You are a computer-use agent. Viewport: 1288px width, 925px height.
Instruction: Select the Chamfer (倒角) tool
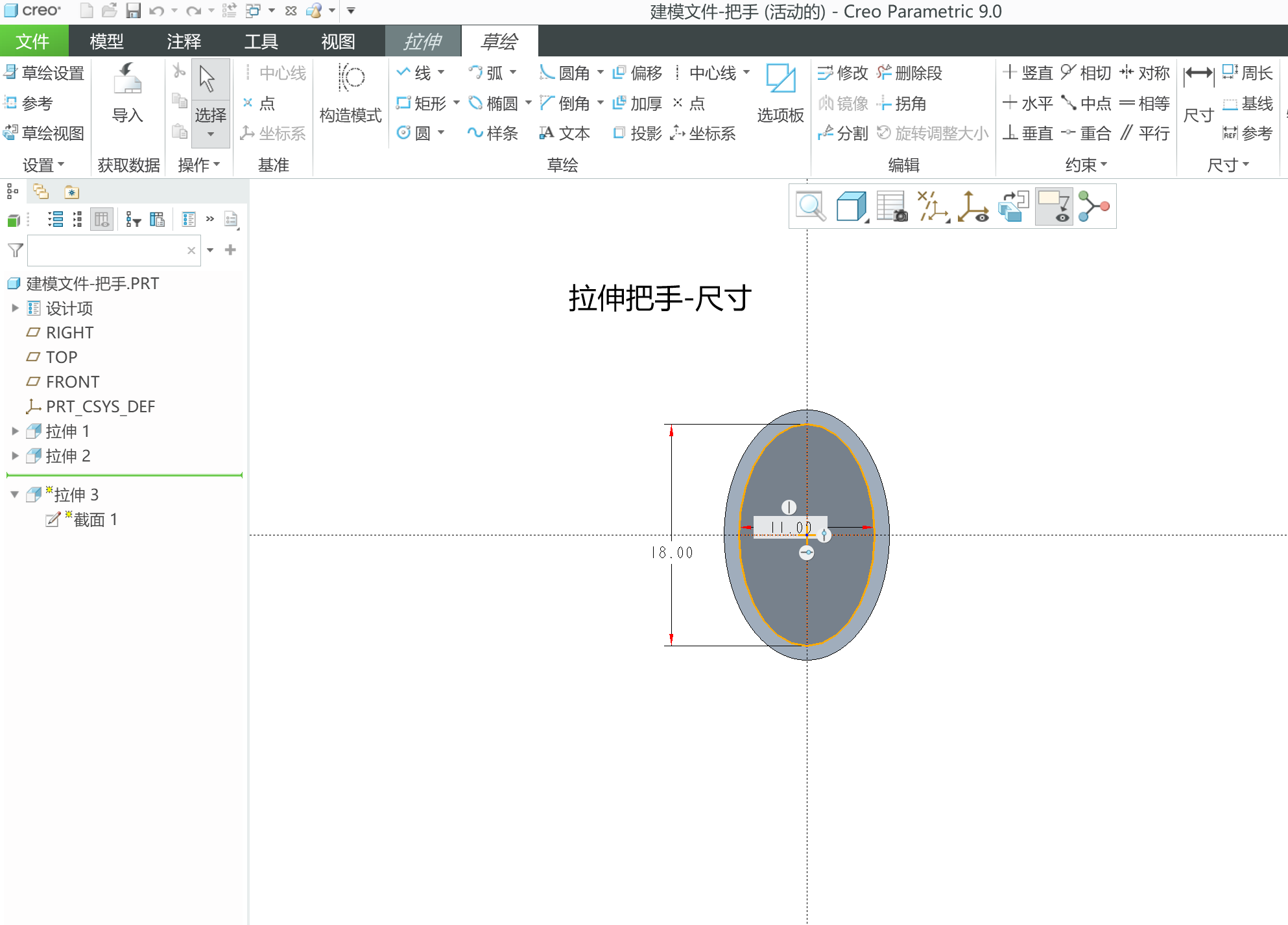point(566,103)
